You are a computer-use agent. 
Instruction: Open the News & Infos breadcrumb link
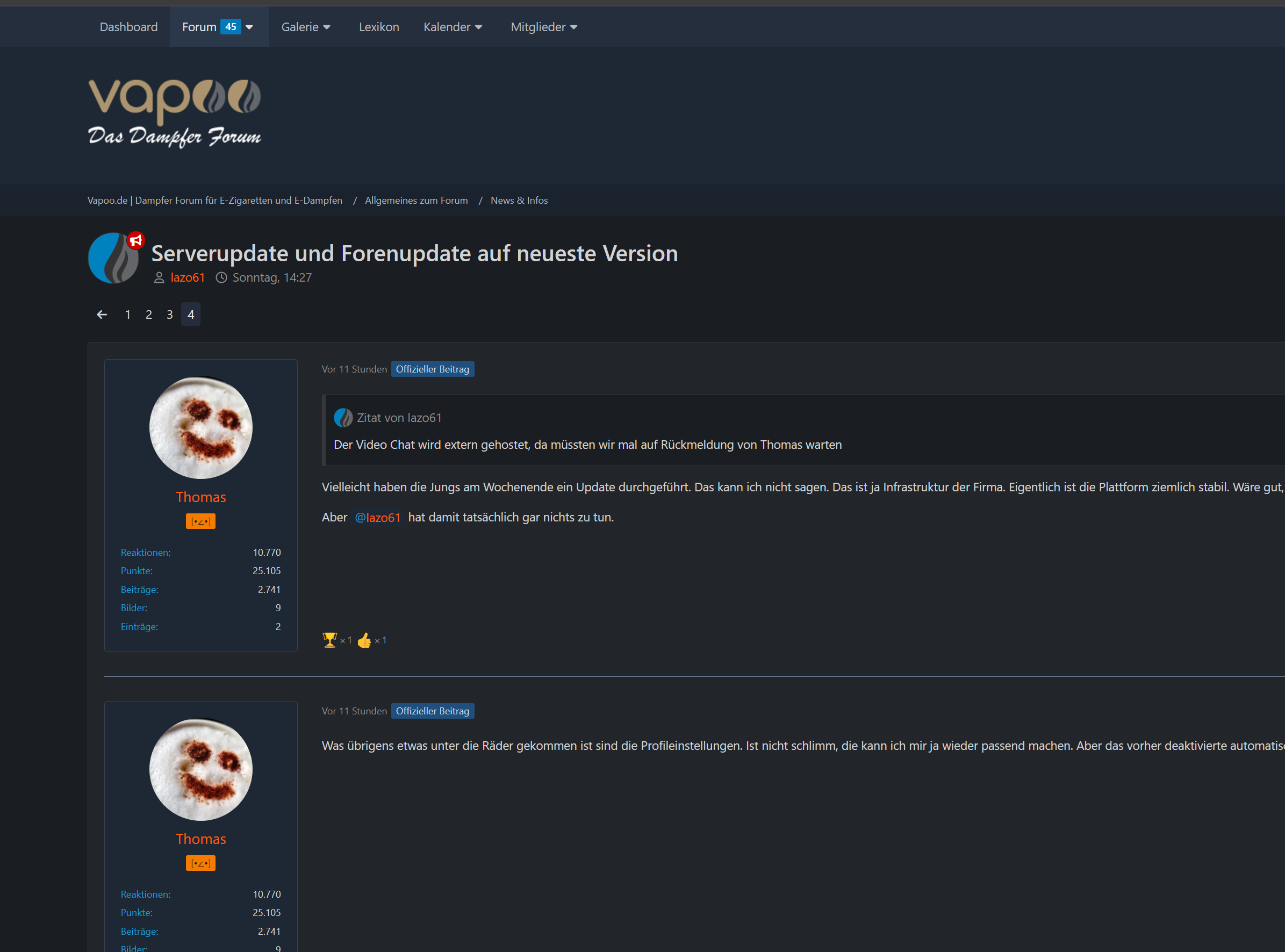click(x=519, y=201)
